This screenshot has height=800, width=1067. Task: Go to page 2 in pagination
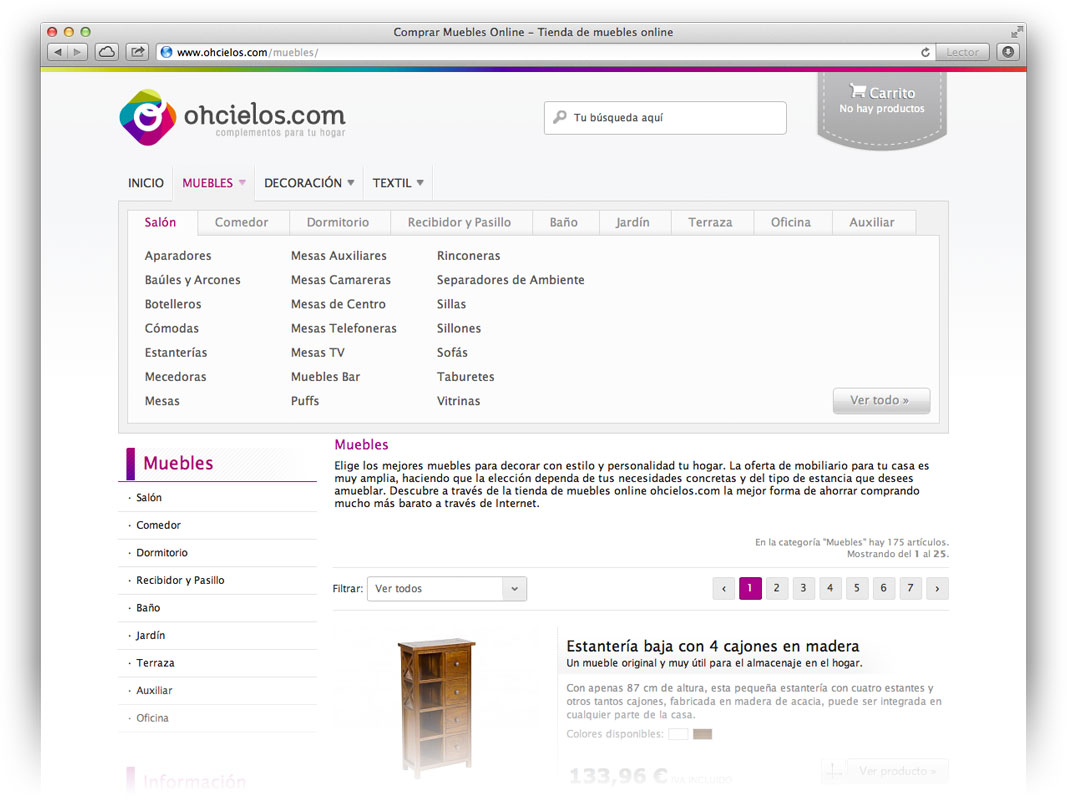tap(776, 588)
